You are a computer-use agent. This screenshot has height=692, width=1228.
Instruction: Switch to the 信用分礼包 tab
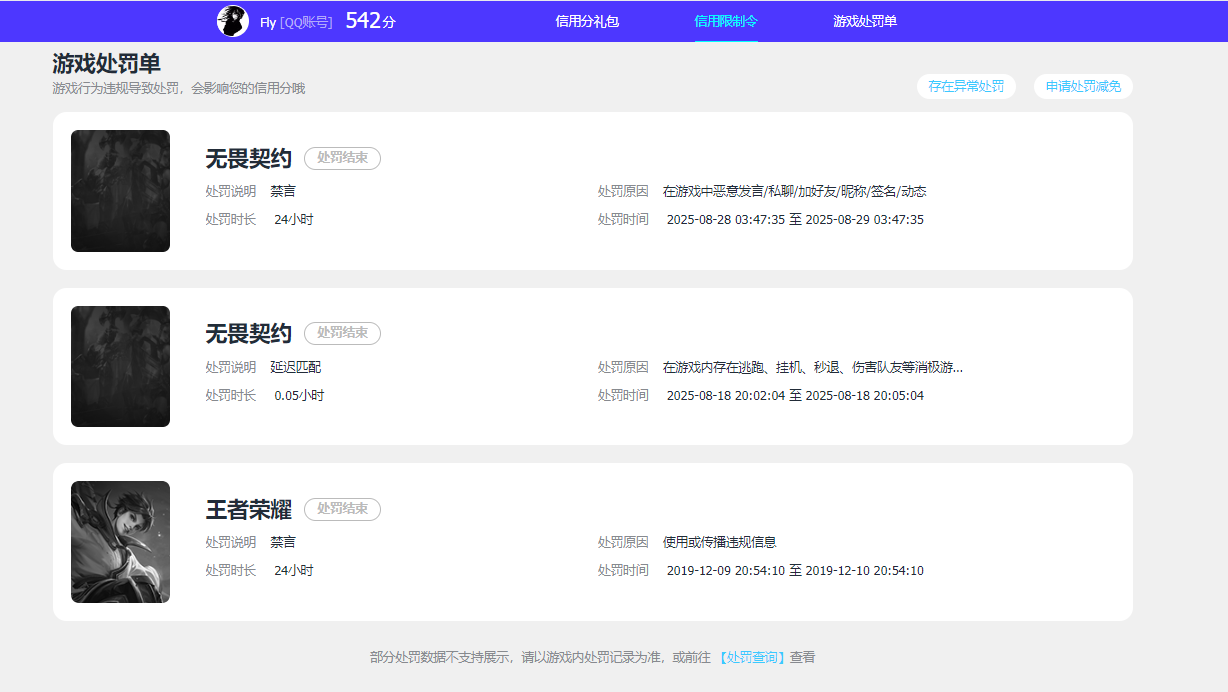pos(587,20)
